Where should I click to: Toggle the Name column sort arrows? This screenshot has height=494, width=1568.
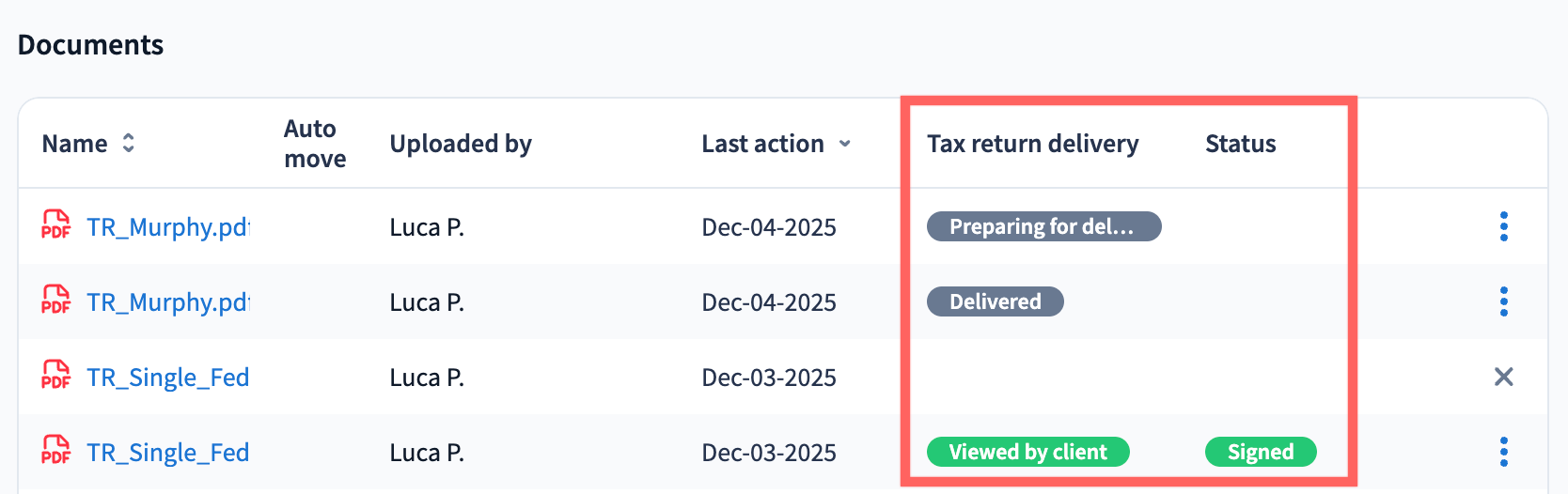coord(129,144)
